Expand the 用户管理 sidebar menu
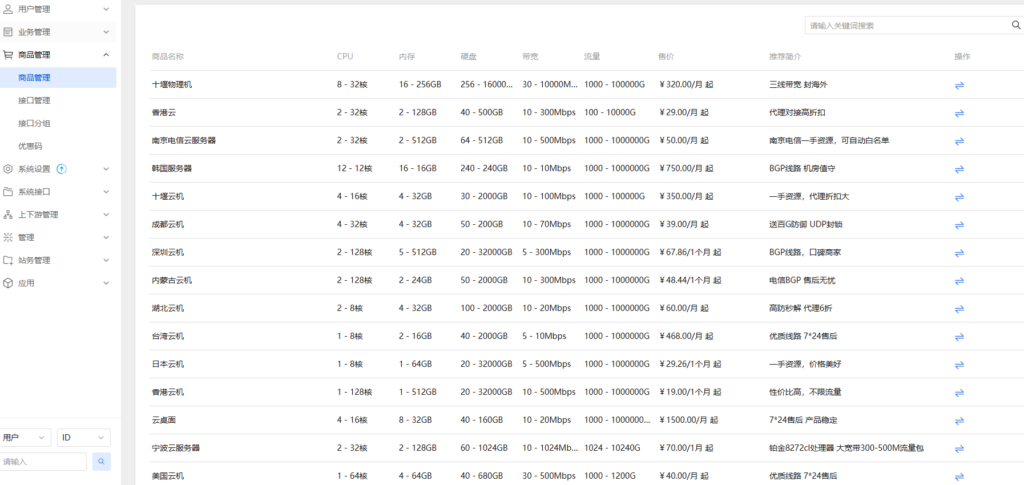Screen dimensions: 1024x485 58,9
